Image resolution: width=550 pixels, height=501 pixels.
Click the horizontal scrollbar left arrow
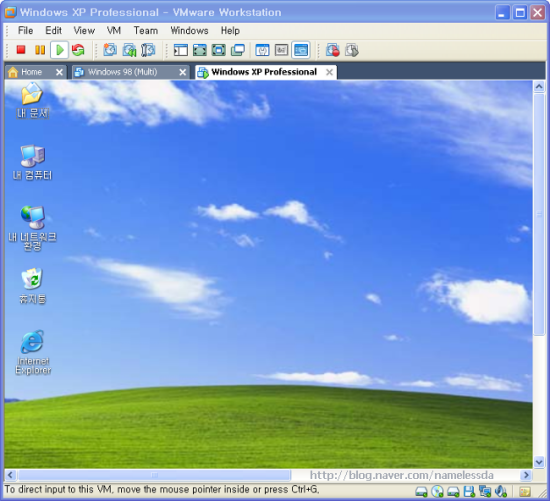[10, 475]
